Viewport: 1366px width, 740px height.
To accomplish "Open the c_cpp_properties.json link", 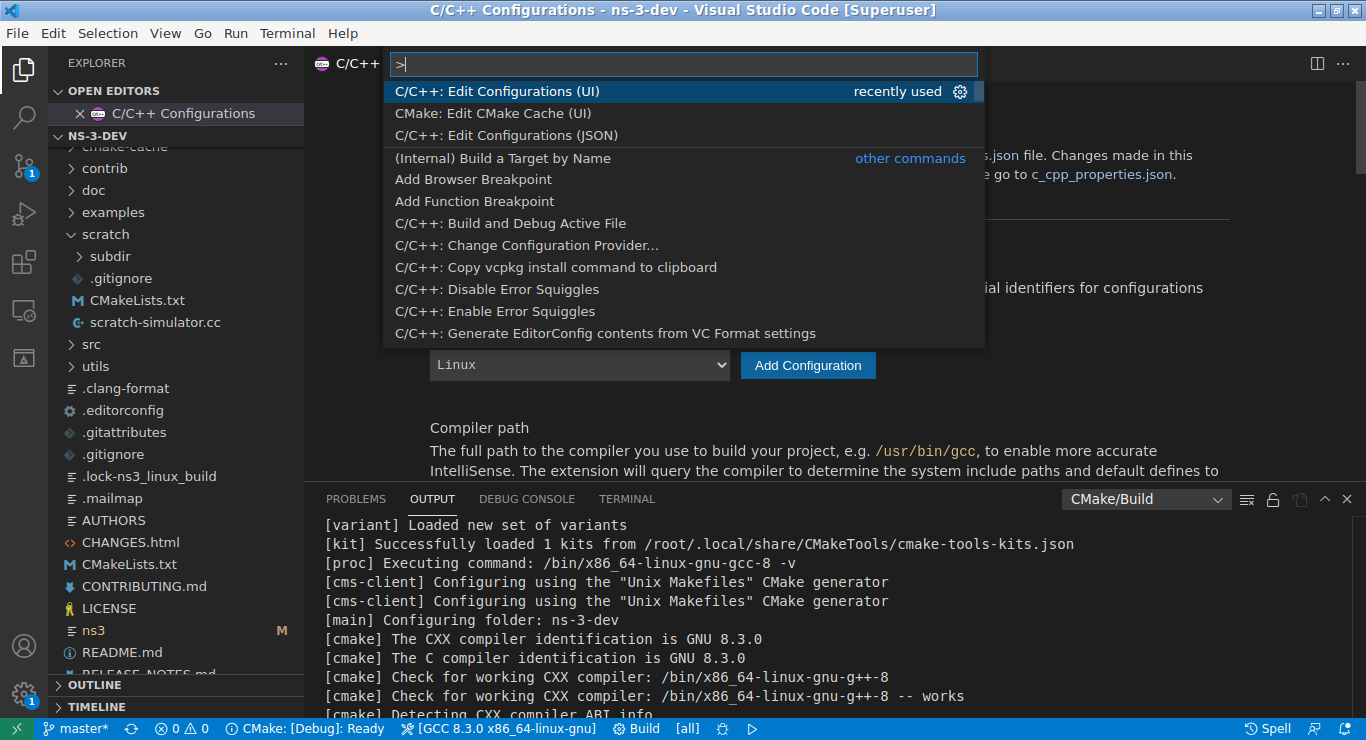I will pyautogui.click(x=1102, y=174).
